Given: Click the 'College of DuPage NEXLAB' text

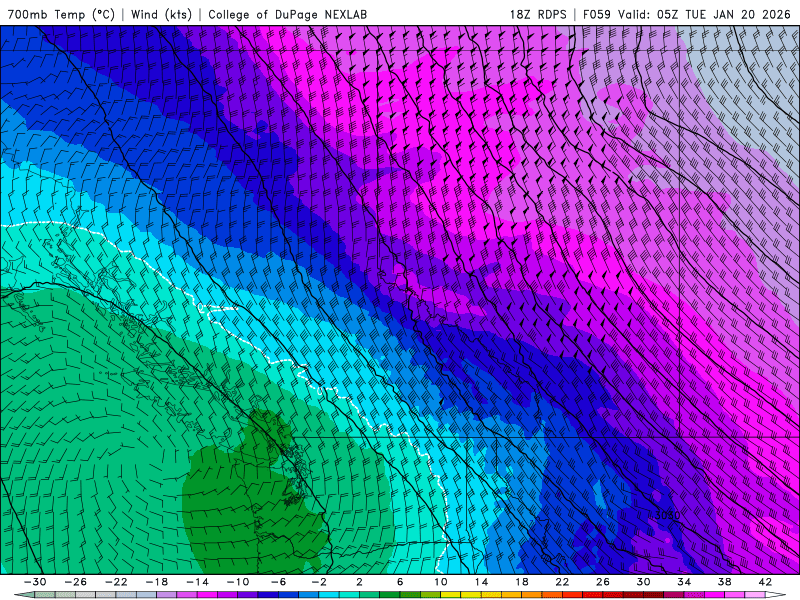Looking at the screenshot, I should (287, 14).
